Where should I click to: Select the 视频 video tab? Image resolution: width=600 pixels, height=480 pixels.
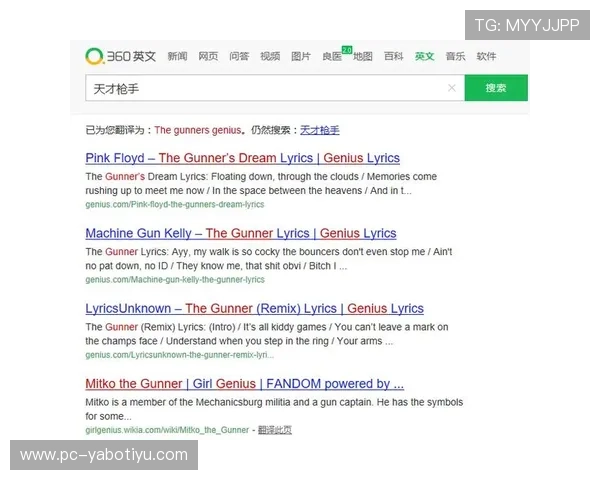click(270, 56)
